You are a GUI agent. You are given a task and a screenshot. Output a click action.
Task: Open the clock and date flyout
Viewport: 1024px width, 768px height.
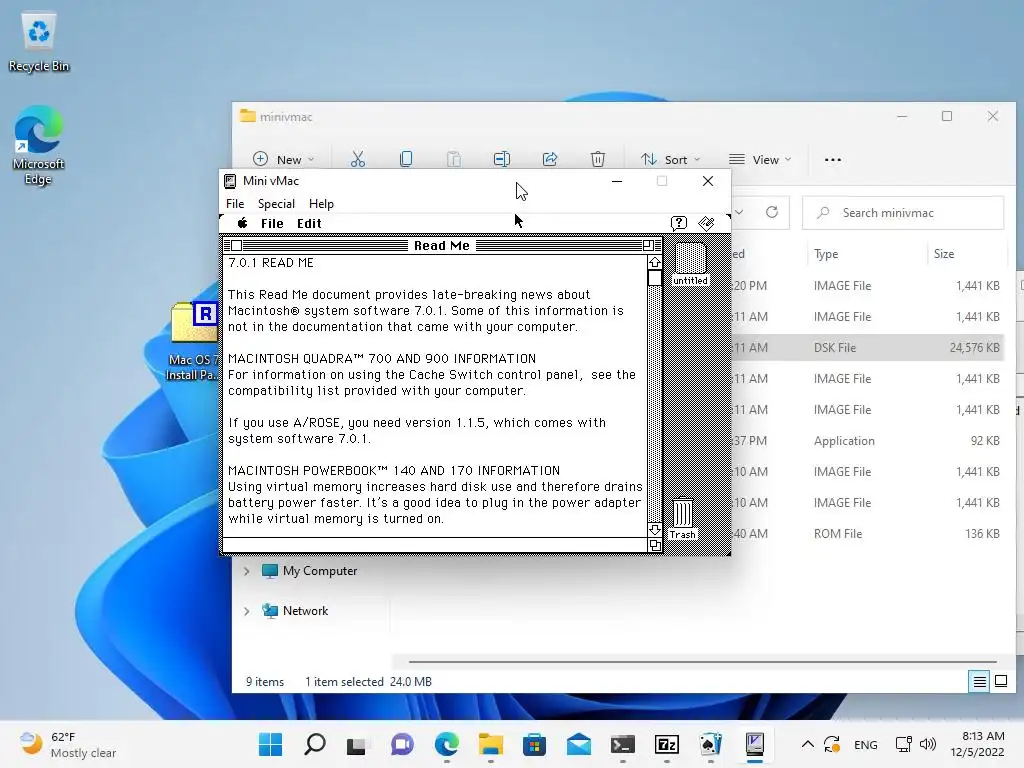pyautogui.click(x=977, y=744)
